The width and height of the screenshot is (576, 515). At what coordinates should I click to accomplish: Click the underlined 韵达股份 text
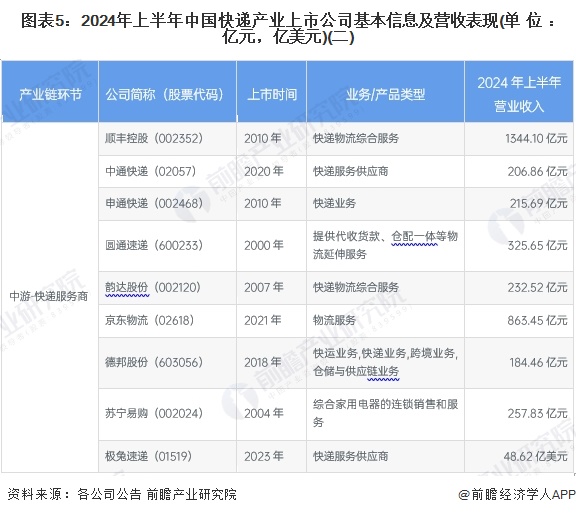tap(126, 287)
